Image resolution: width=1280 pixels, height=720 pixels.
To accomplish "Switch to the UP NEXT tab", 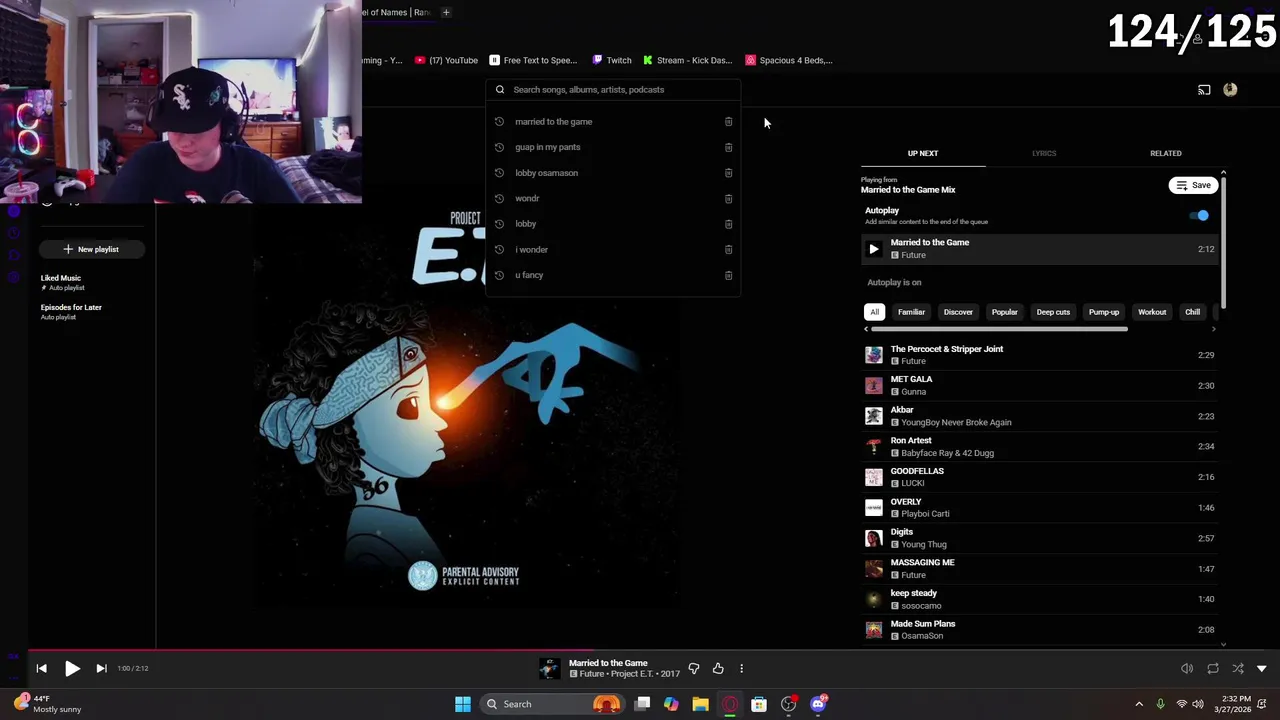I will click(923, 153).
